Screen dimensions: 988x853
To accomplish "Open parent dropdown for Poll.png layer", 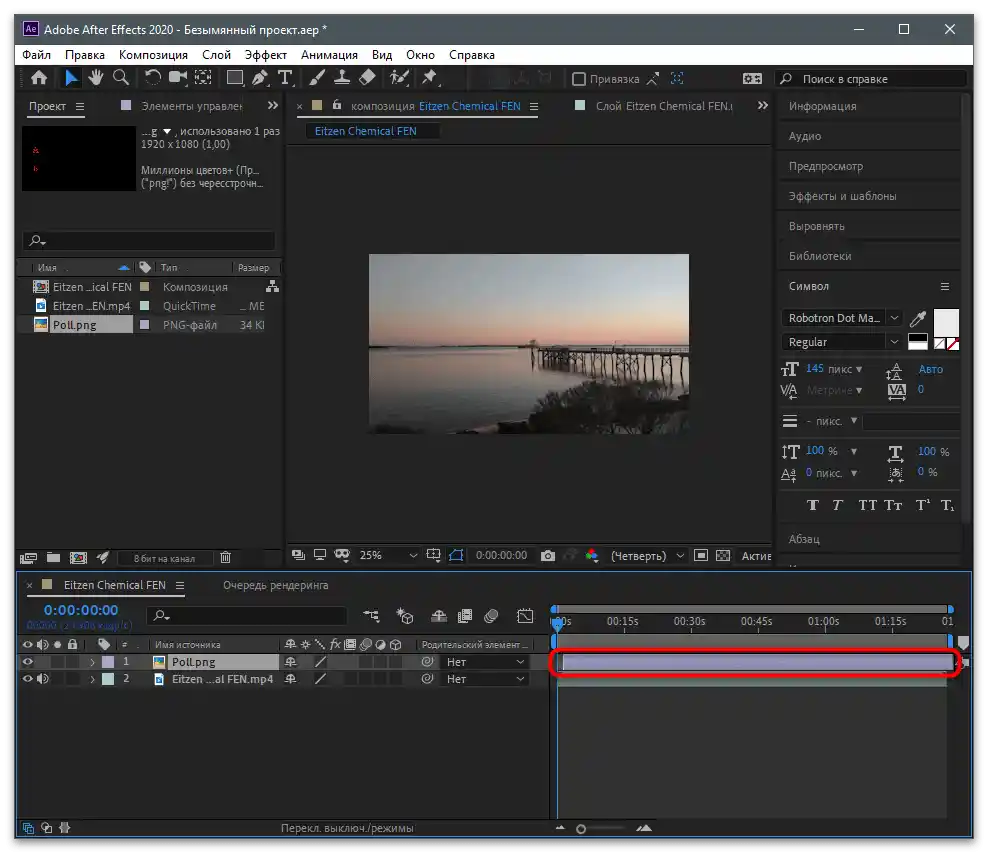I will pos(485,662).
